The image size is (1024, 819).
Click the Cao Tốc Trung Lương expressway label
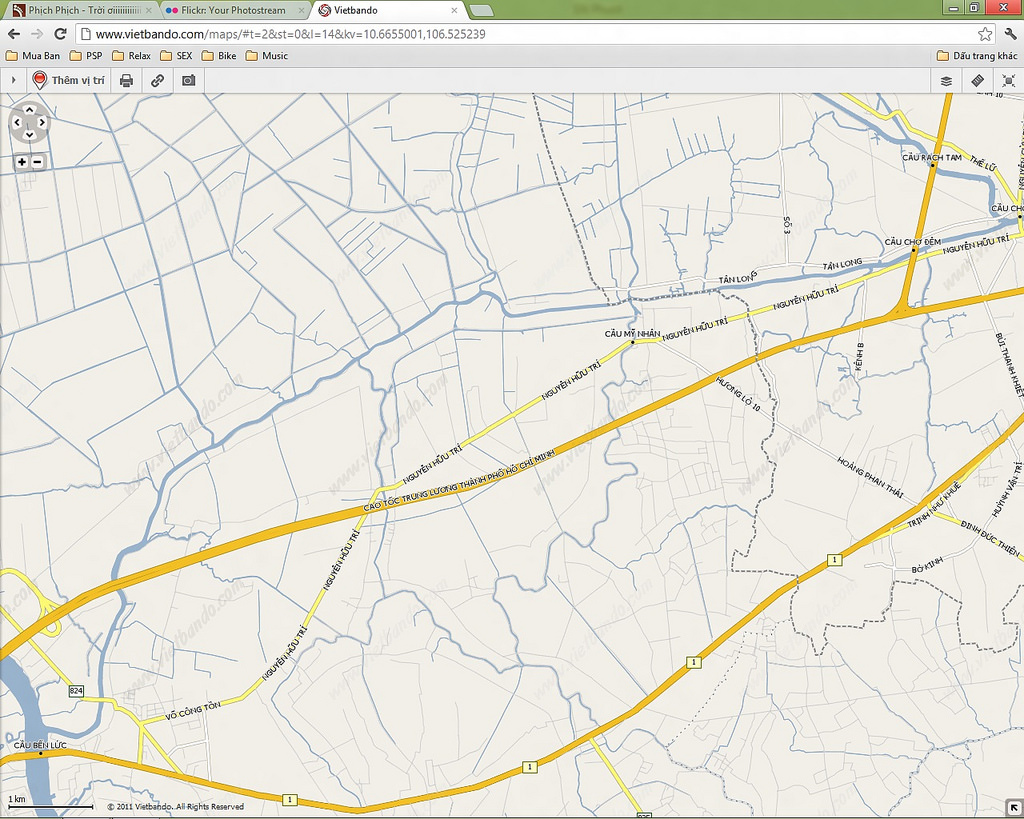pyautogui.click(x=459, y=479)
